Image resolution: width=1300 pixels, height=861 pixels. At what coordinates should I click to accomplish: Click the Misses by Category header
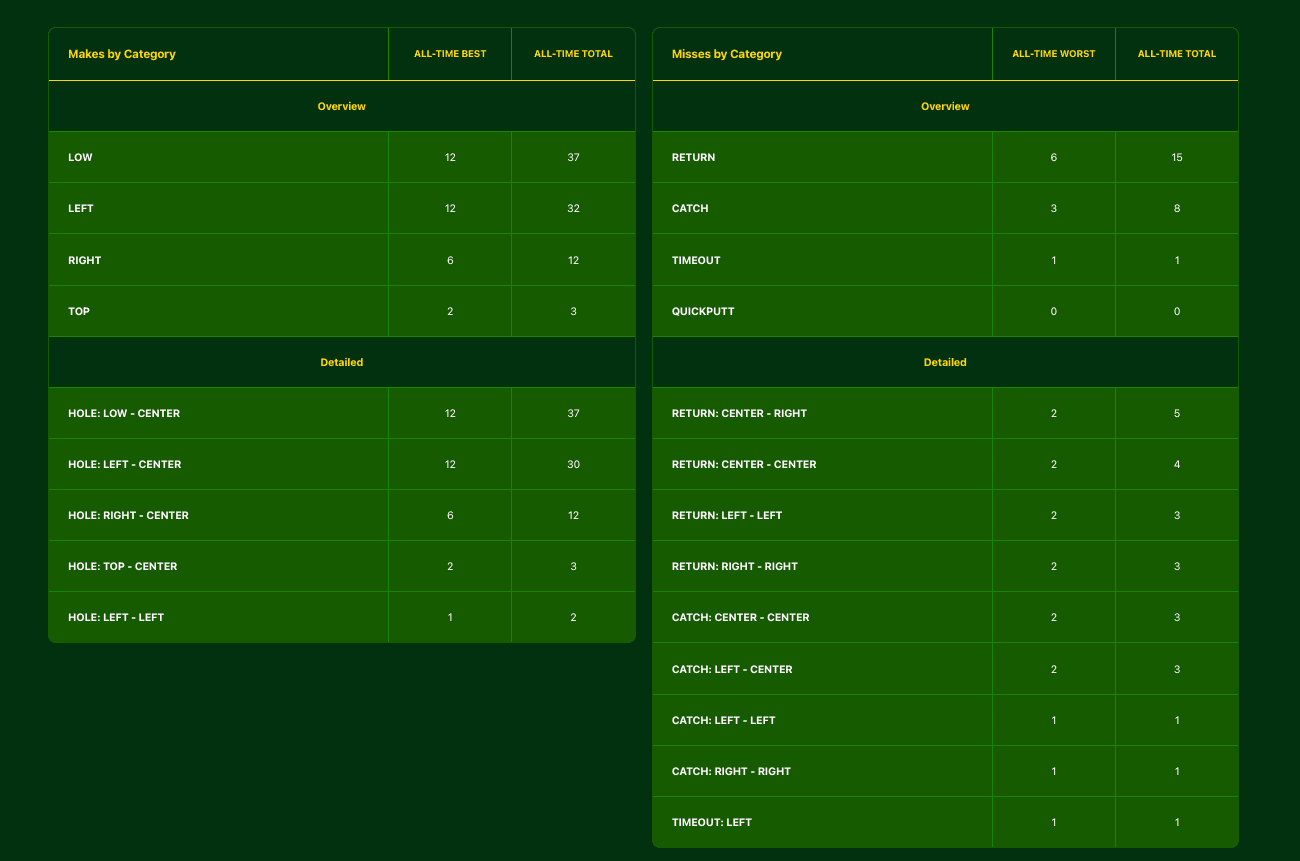(x=727, y=54)
